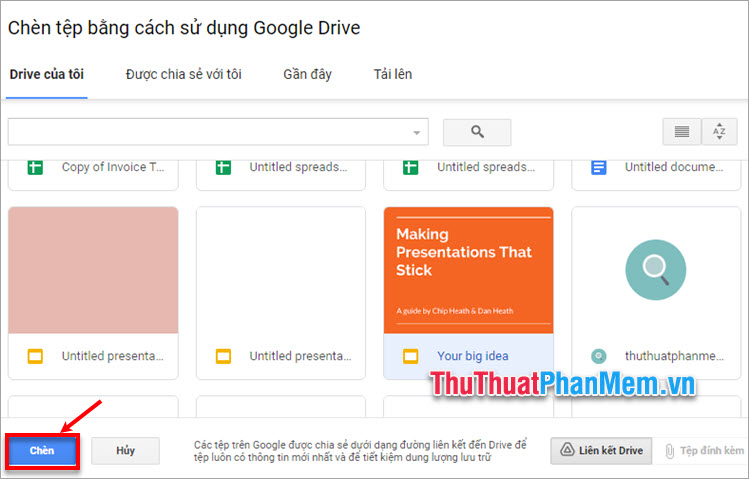749x479 pixels.
Task: Click the blue Chèn button
Action: click(42, 450)
